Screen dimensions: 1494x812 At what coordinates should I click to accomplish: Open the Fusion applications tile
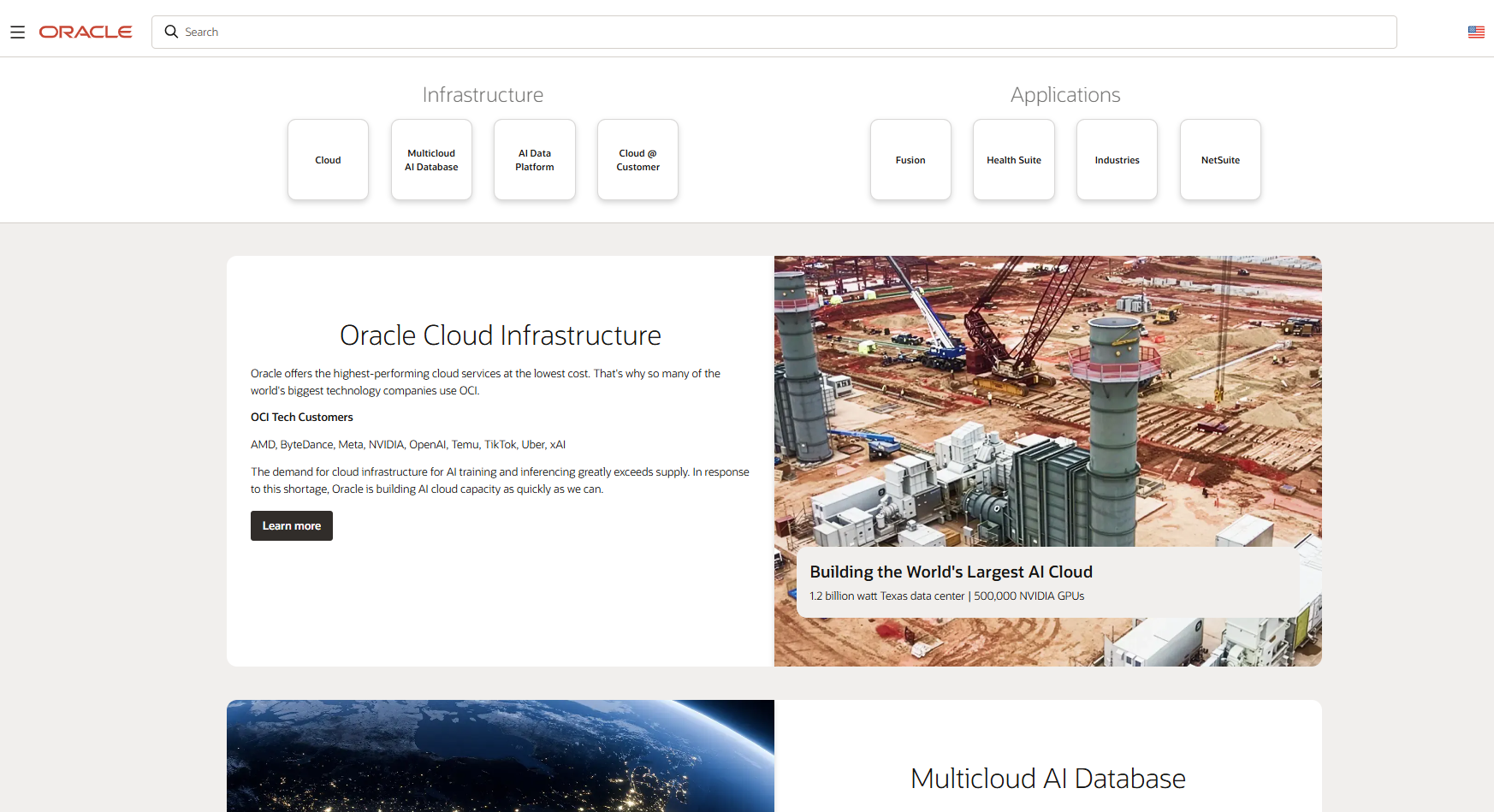(910, 160)
